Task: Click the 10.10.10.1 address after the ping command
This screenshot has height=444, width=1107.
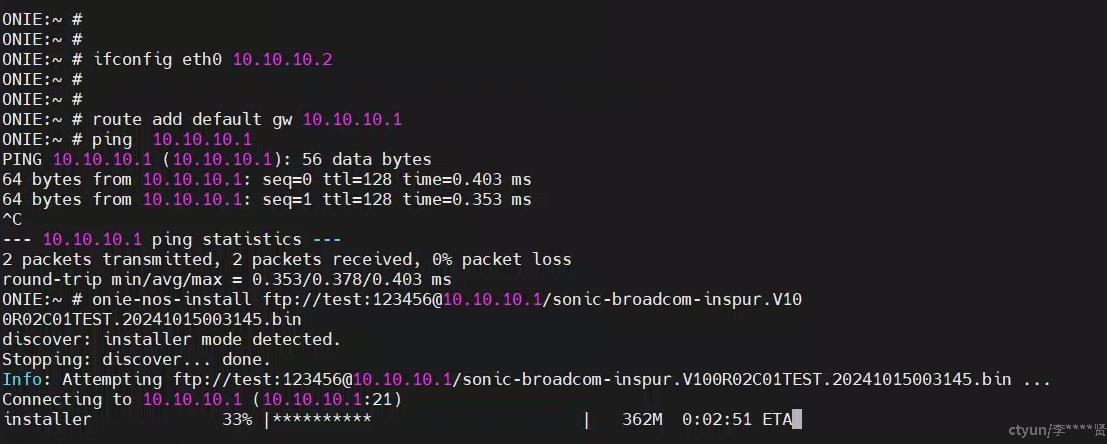Action: point(202,140)
